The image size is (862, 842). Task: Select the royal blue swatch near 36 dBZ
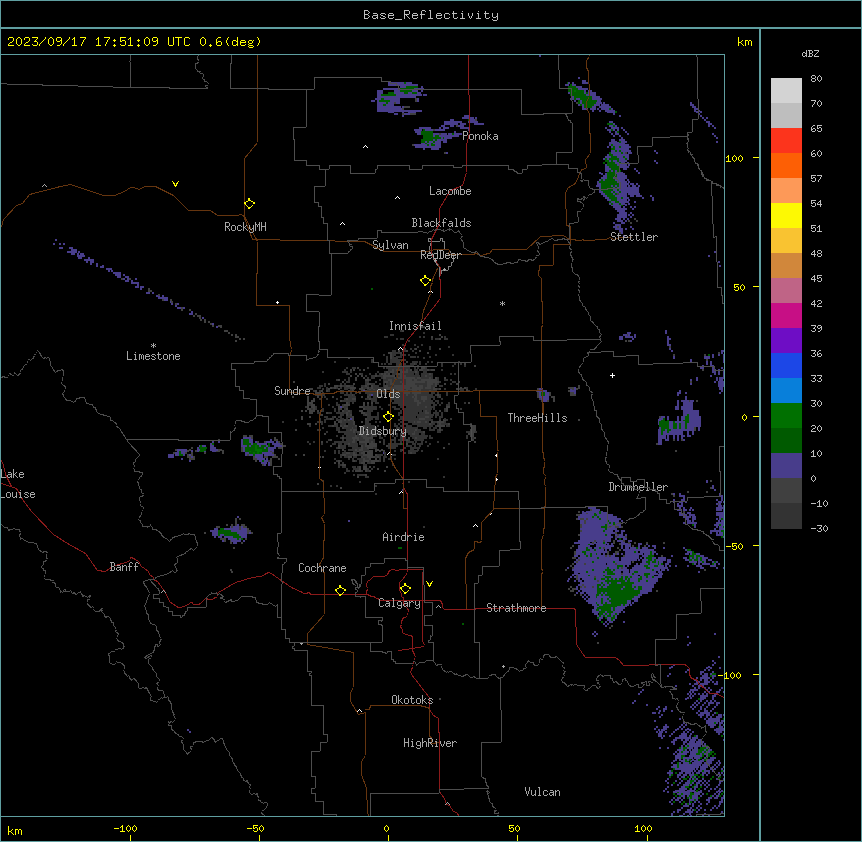[x=786, y=365]
